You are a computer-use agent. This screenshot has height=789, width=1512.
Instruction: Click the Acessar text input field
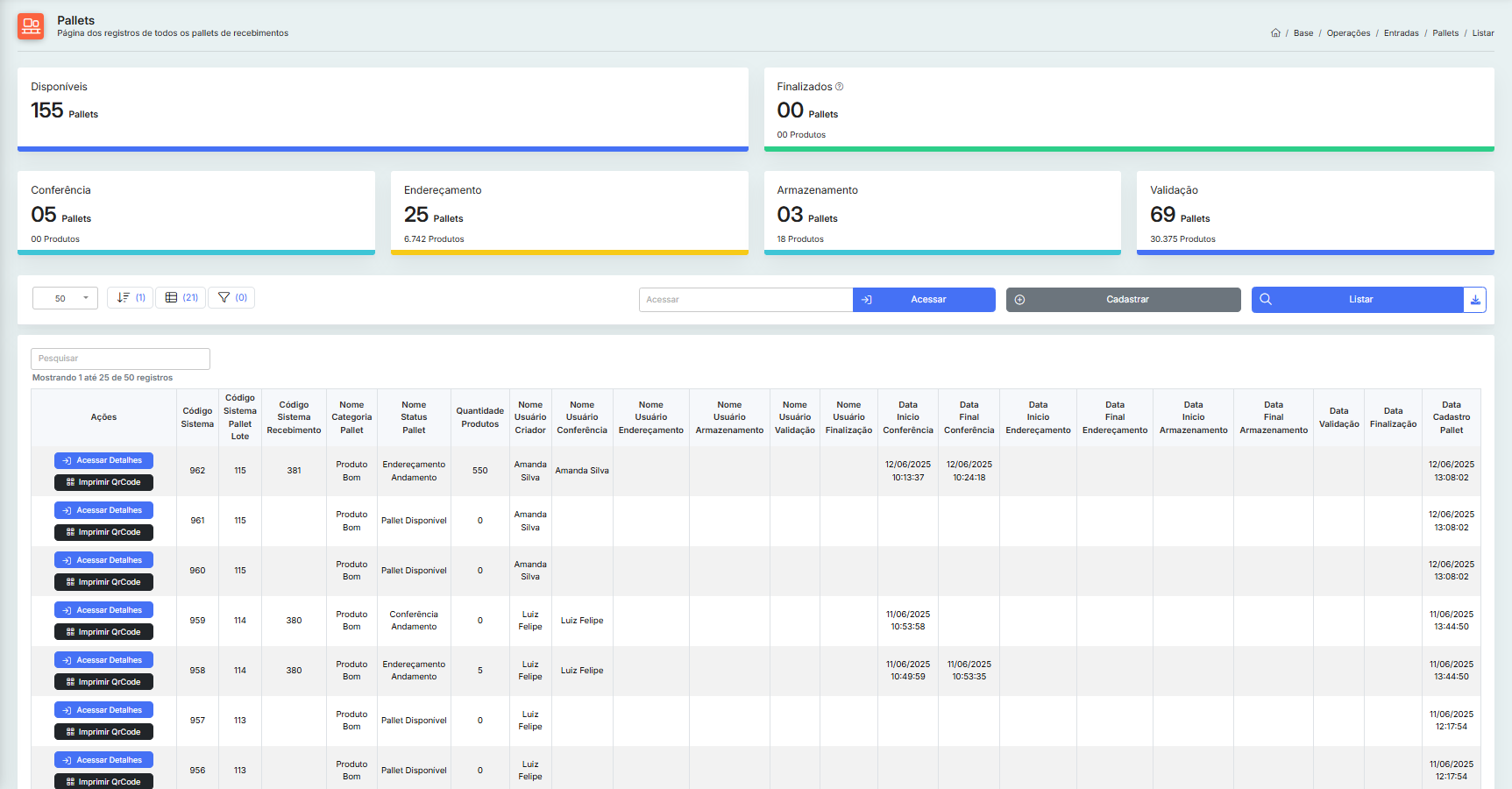pyautogui.click(x=745, y=300)
